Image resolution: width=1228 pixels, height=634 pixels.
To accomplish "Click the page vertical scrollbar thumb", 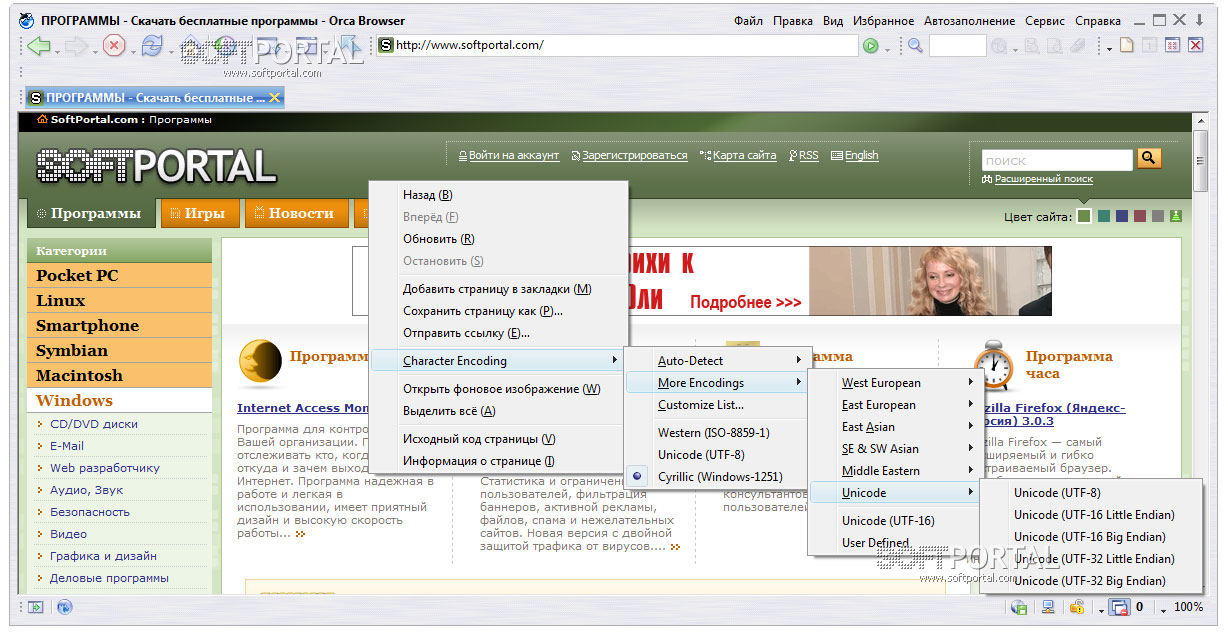I will coord(1201,163).
